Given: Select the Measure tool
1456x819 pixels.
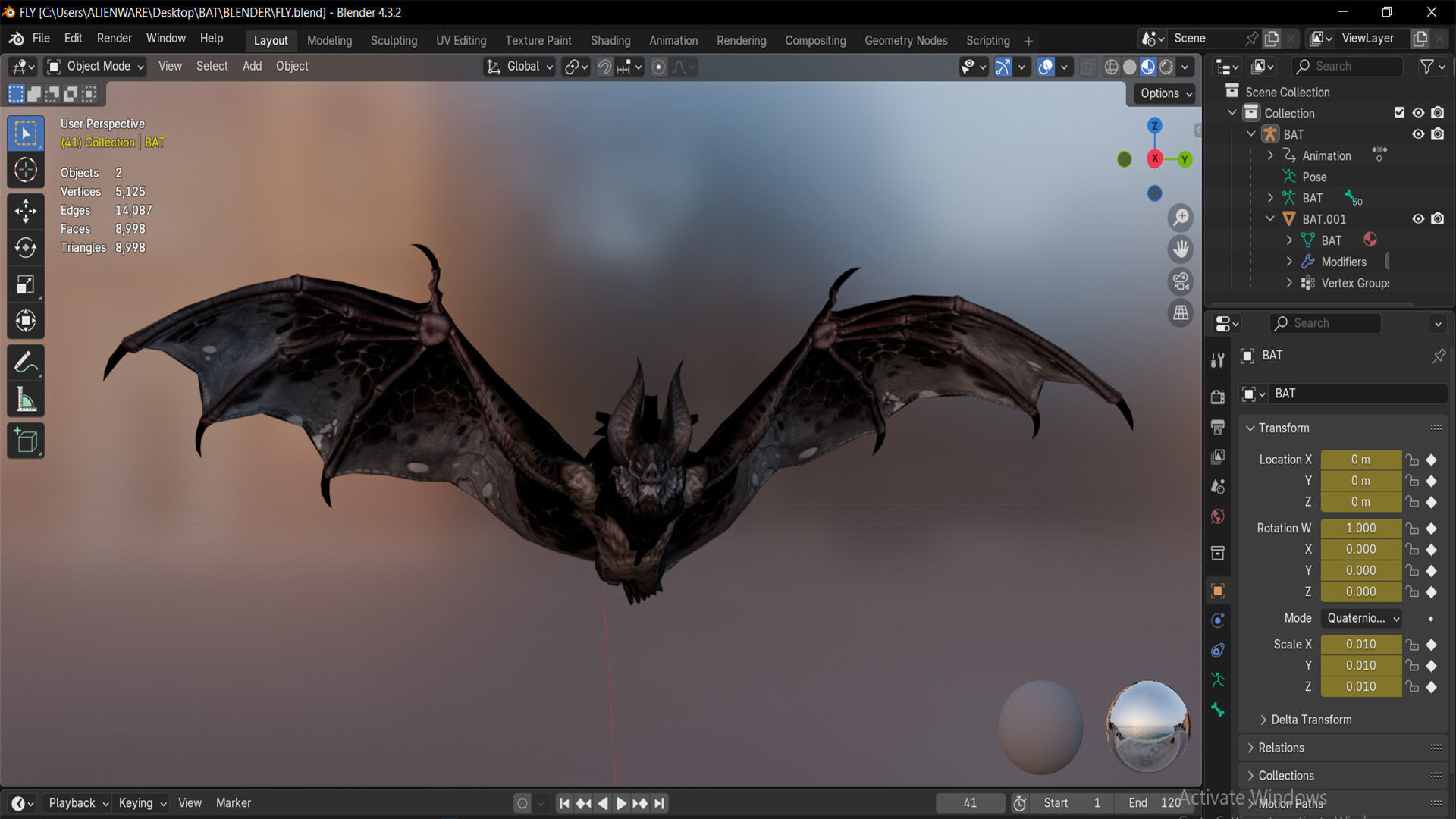Looking at the screenshot, I should pos(26,399).
